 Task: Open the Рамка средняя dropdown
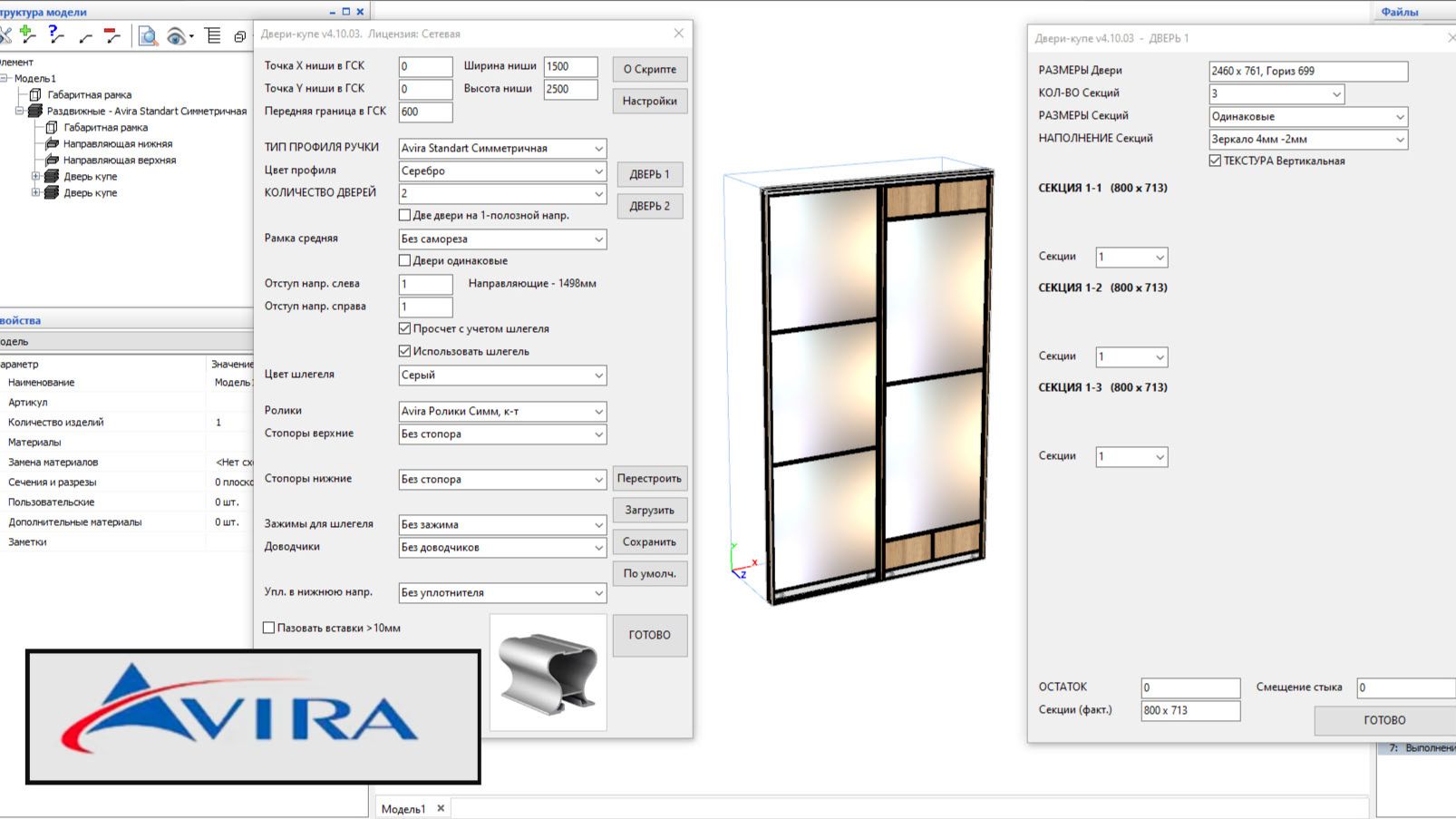pyautogui.click(x=502, y=239)
